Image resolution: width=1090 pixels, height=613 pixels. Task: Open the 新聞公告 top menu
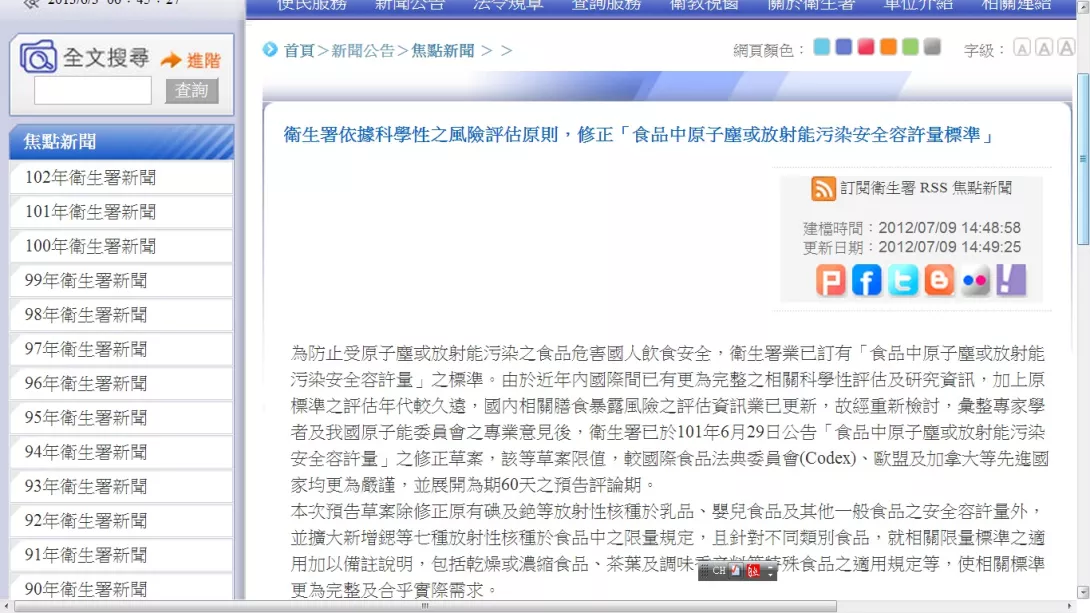pos(410,6)
